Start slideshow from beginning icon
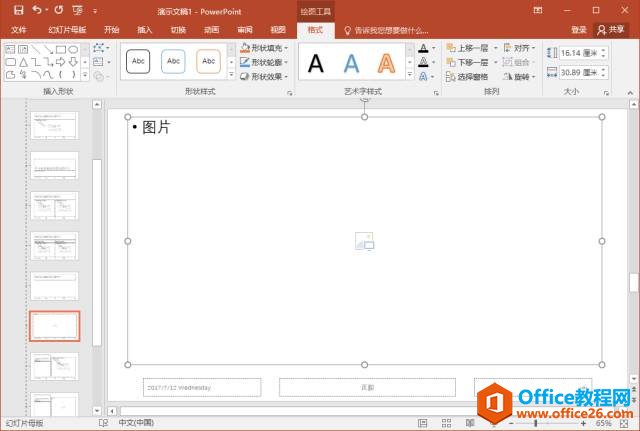 coord(77,10)
